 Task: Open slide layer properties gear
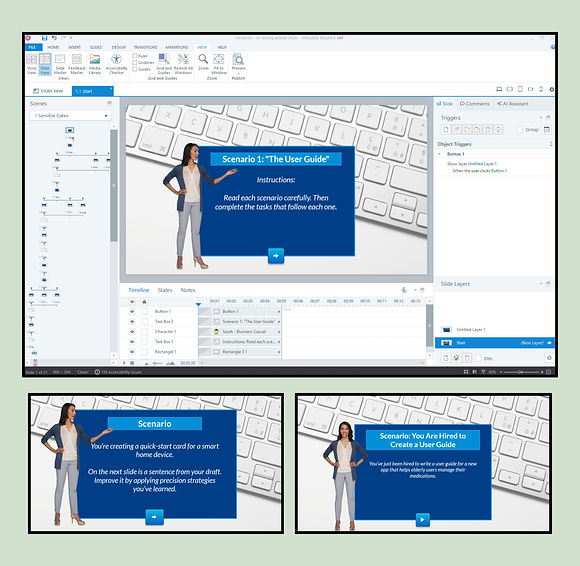[x=549, y=358]
